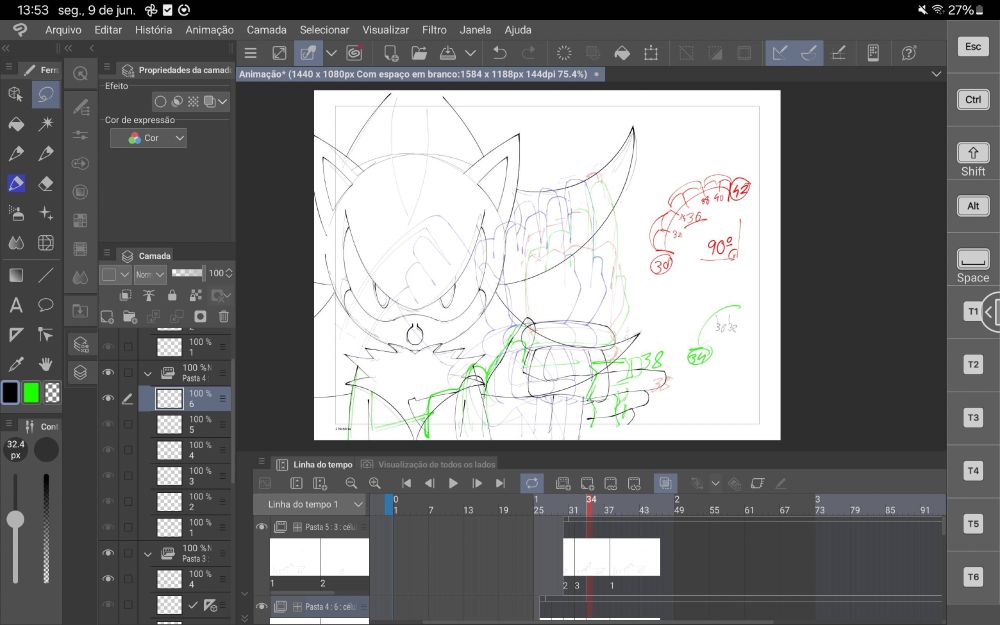
Task: Select the Lasso selection tool
Action: [x=45, y=94]
